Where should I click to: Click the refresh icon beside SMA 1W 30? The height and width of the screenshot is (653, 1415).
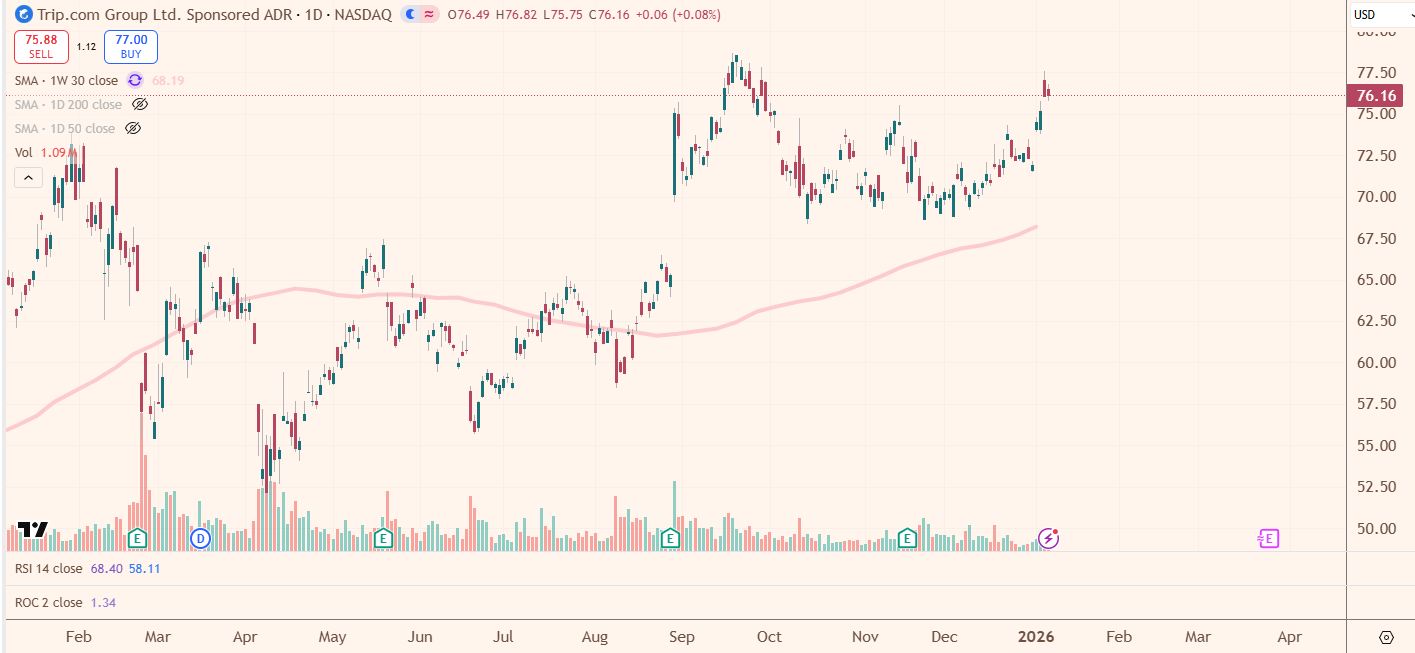(135, 80)
